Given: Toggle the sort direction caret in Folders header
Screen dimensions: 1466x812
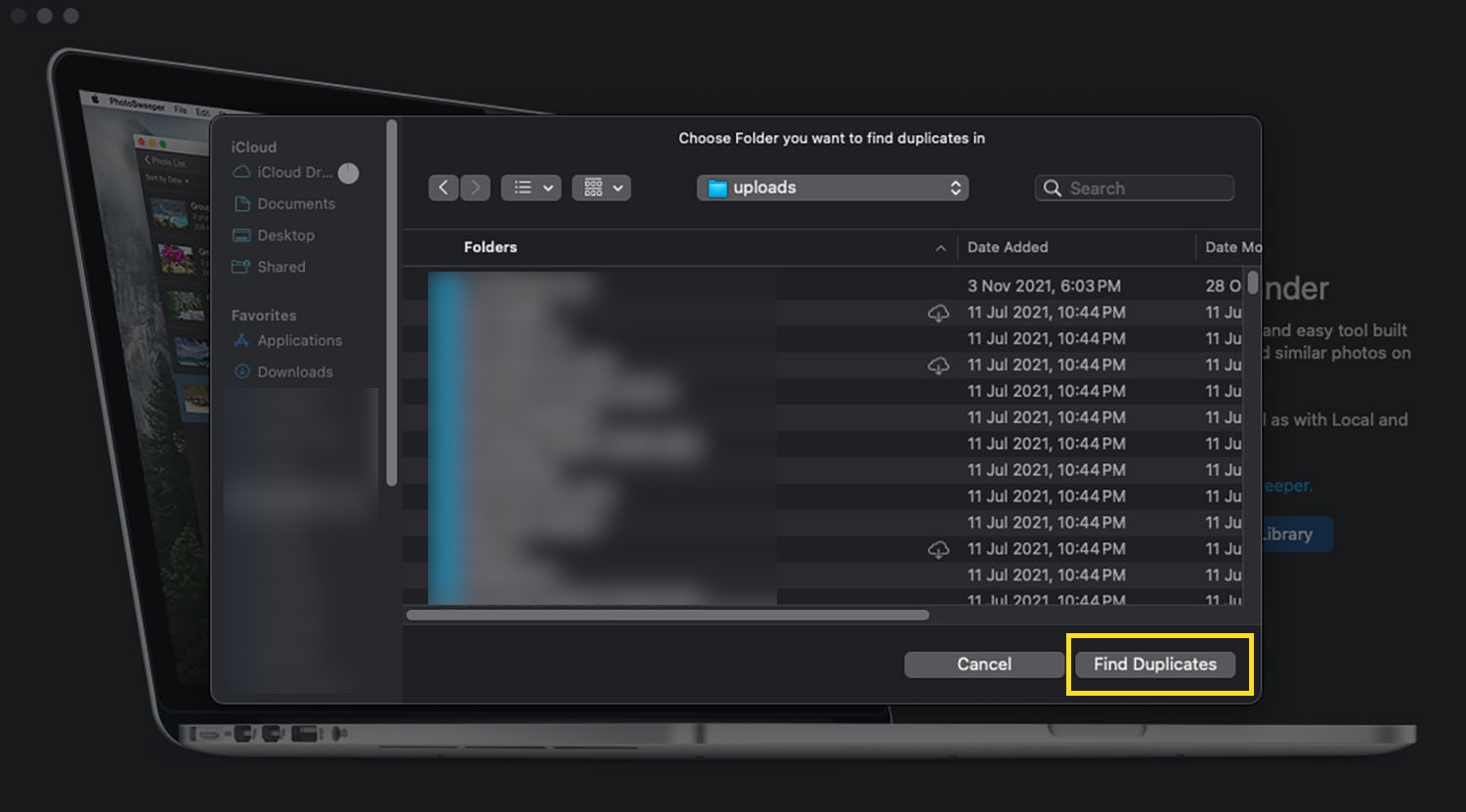Looking at the screenshot, I should (x=940, y=248).
